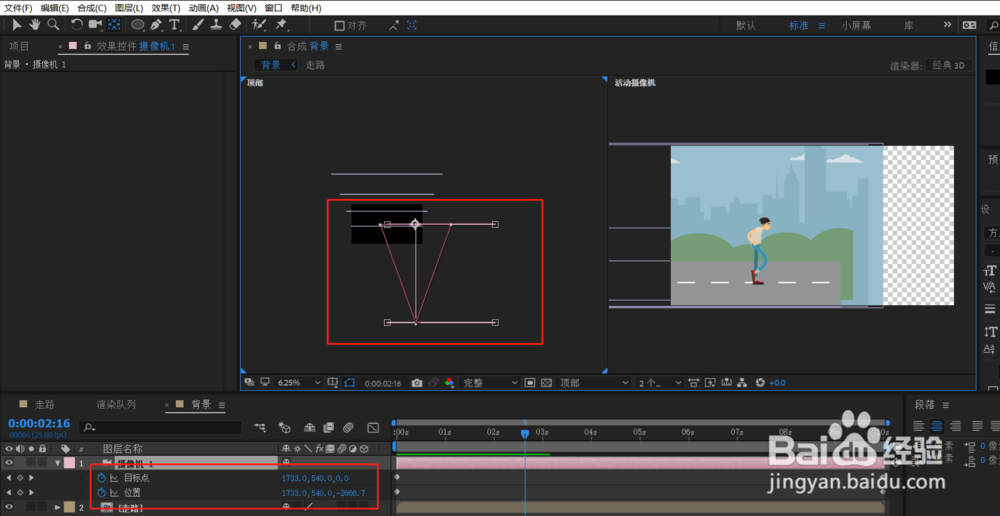Hide the 走路 layer eye icon
The width and height of the screenshot is (1000, 516).
[9, 508]
